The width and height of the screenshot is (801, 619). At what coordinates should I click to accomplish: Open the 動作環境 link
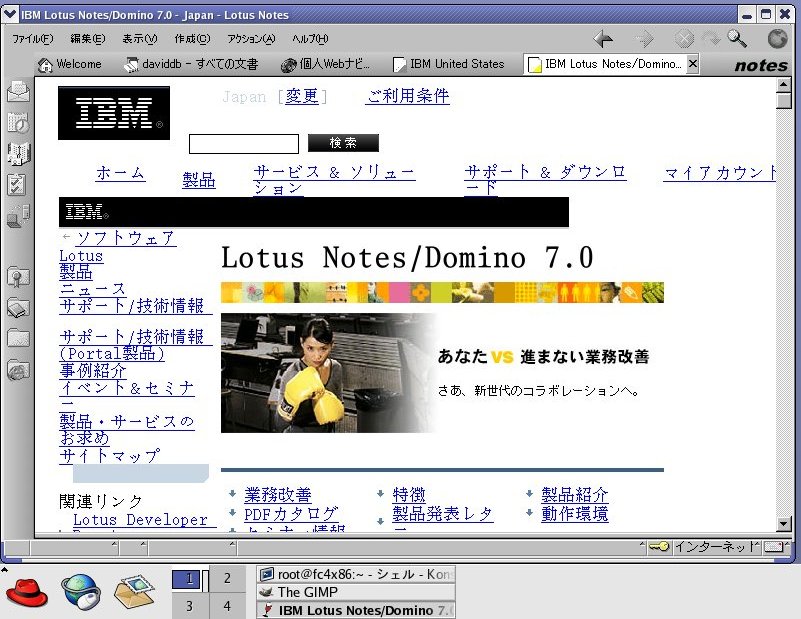pyautogui.click(x=575, y=514)
